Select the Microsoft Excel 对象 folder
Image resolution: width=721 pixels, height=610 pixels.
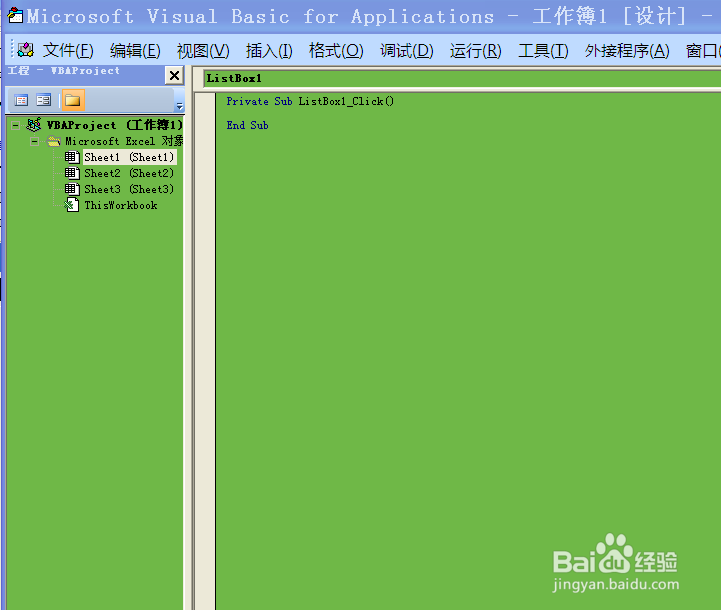pos(124,141)
